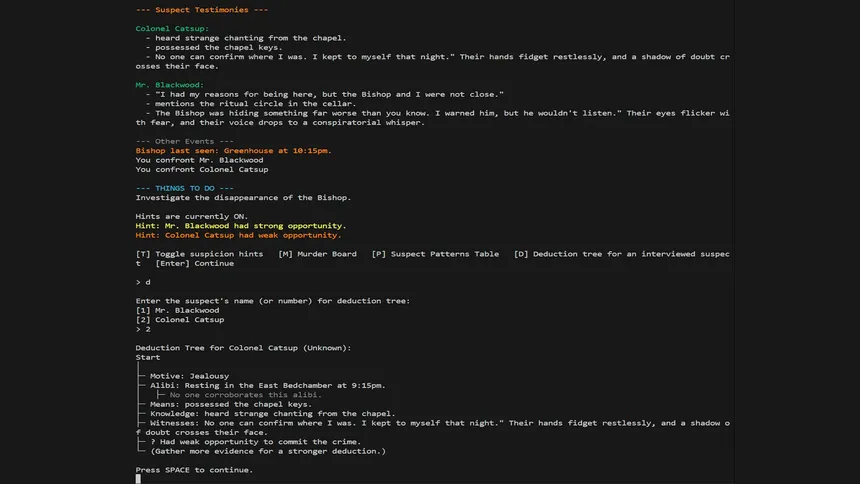Click the line 'You confront Mr. Blackwood'

[200, 160]
